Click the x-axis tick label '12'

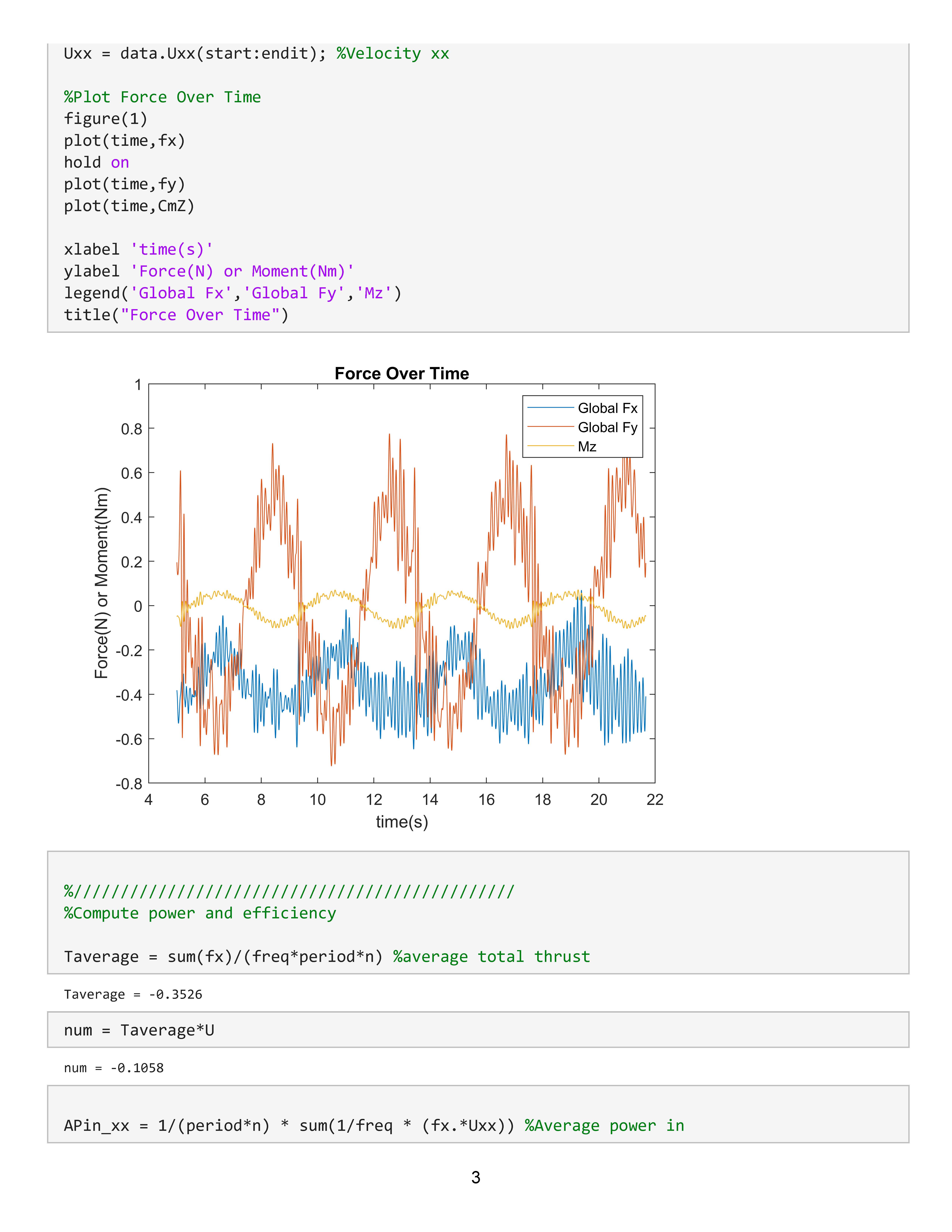[374, 799]
